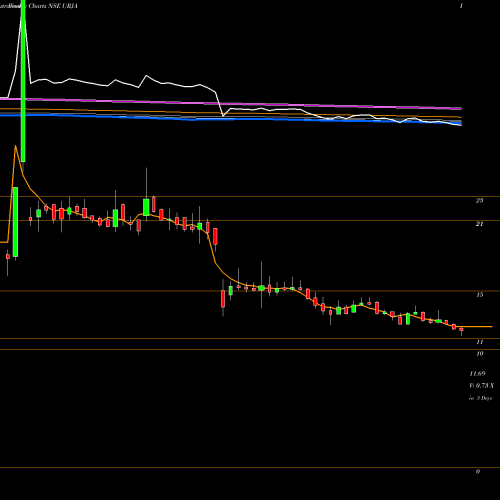
Task: Click the top-right scale label "1"
Action: [x=461, y=6]
